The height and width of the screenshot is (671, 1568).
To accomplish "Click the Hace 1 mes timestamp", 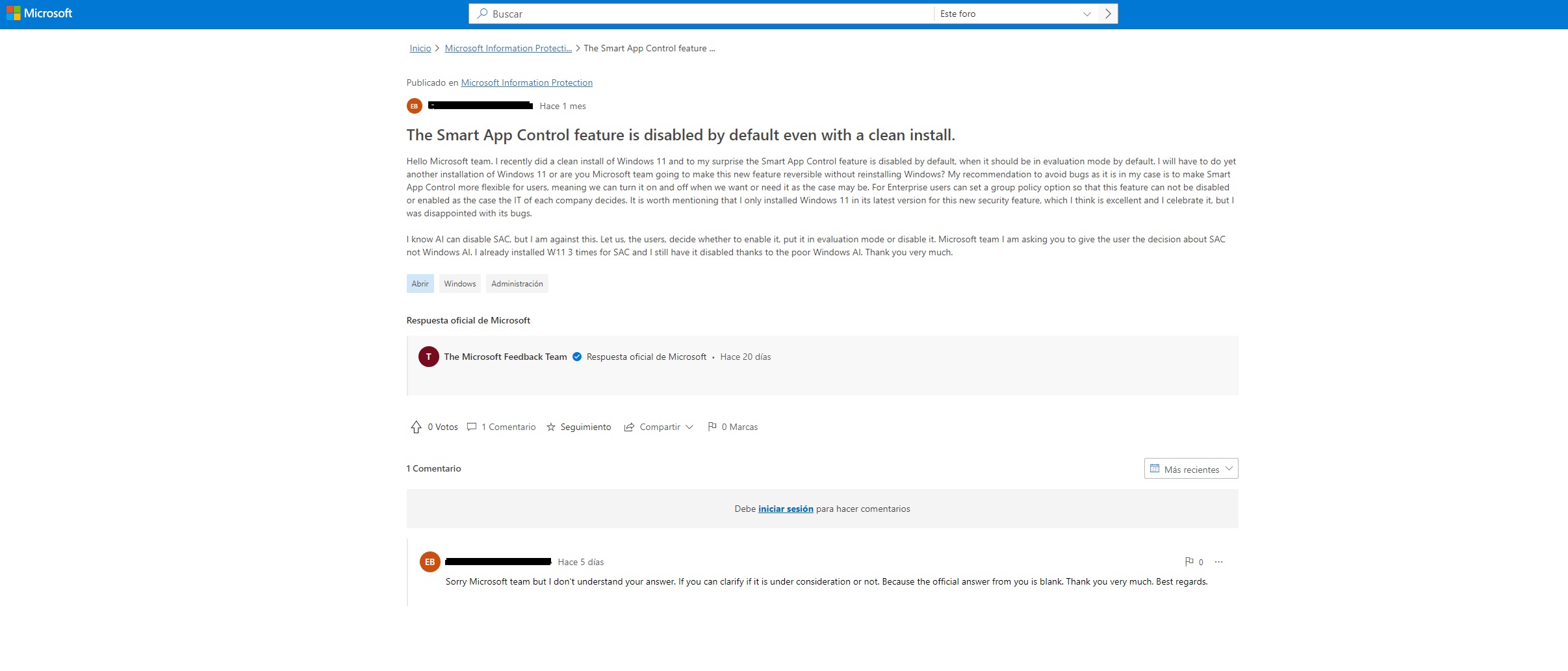I will point(563,106).
